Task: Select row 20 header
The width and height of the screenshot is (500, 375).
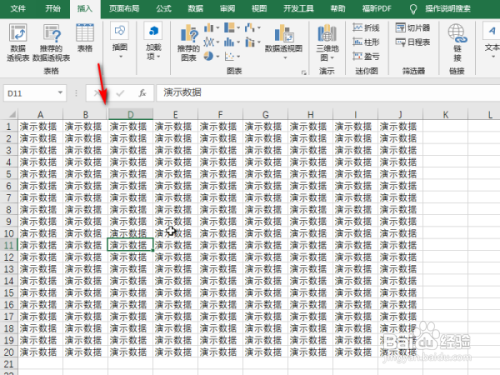Action: point(9,352)
